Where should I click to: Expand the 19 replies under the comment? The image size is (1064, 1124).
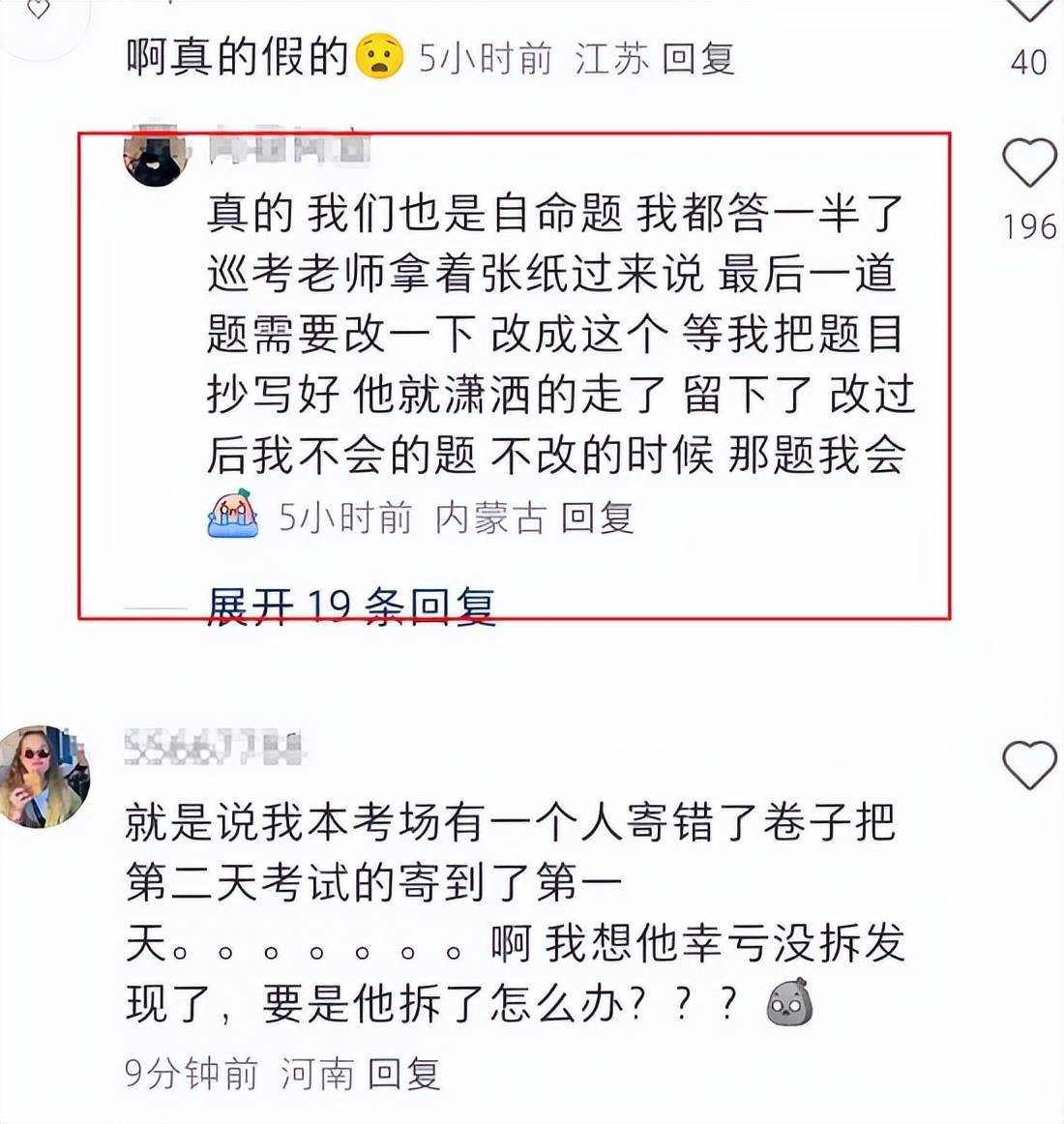pos(350,606)
